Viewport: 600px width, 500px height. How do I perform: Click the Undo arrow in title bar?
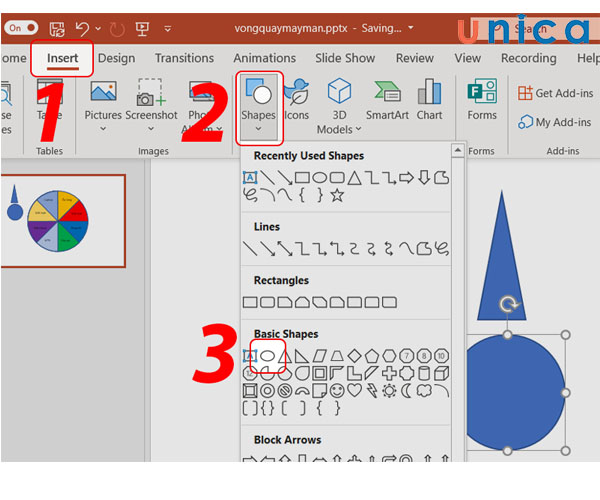coord(83,29)
